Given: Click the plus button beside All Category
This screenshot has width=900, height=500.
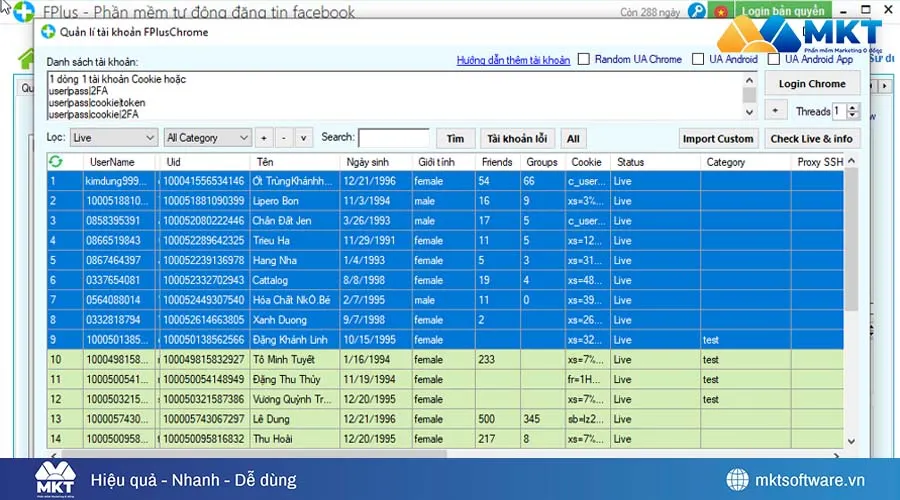Looking at the screenshot, I should [264, 138].
